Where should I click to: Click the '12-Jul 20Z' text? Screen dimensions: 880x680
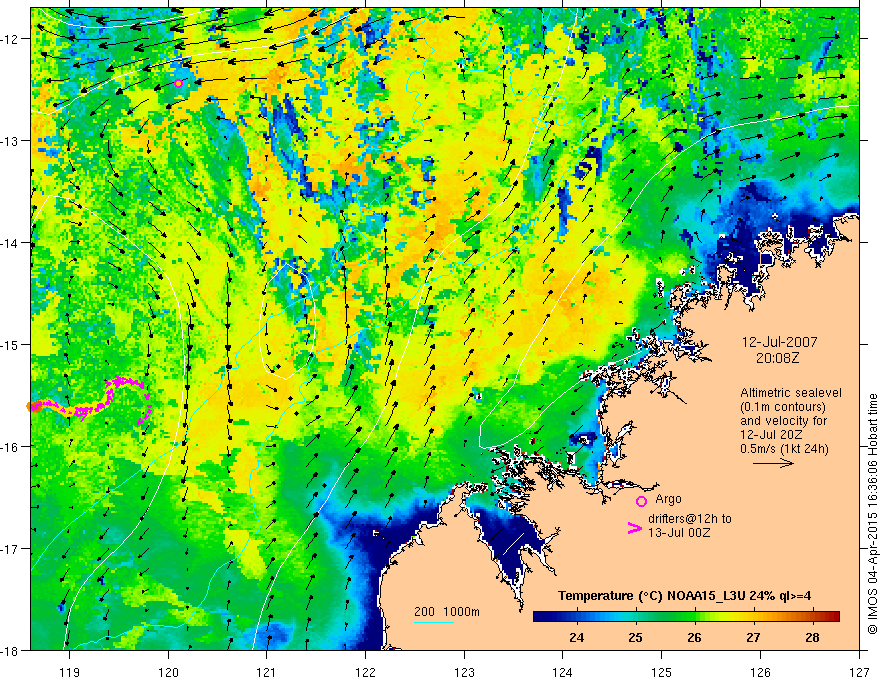pyautogui.click(x=771, y=435)
